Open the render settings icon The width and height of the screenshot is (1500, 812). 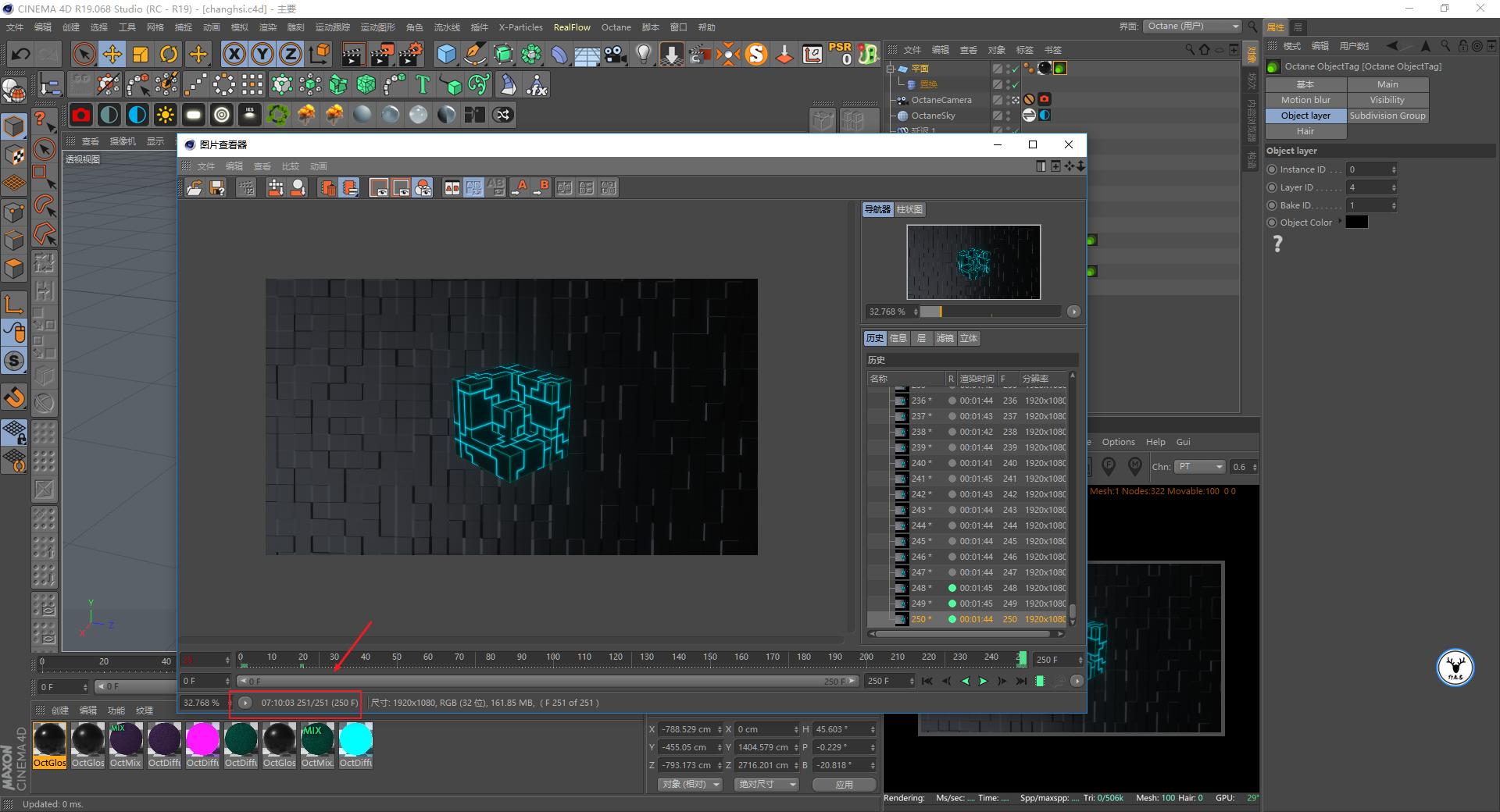tap(409, 54)
